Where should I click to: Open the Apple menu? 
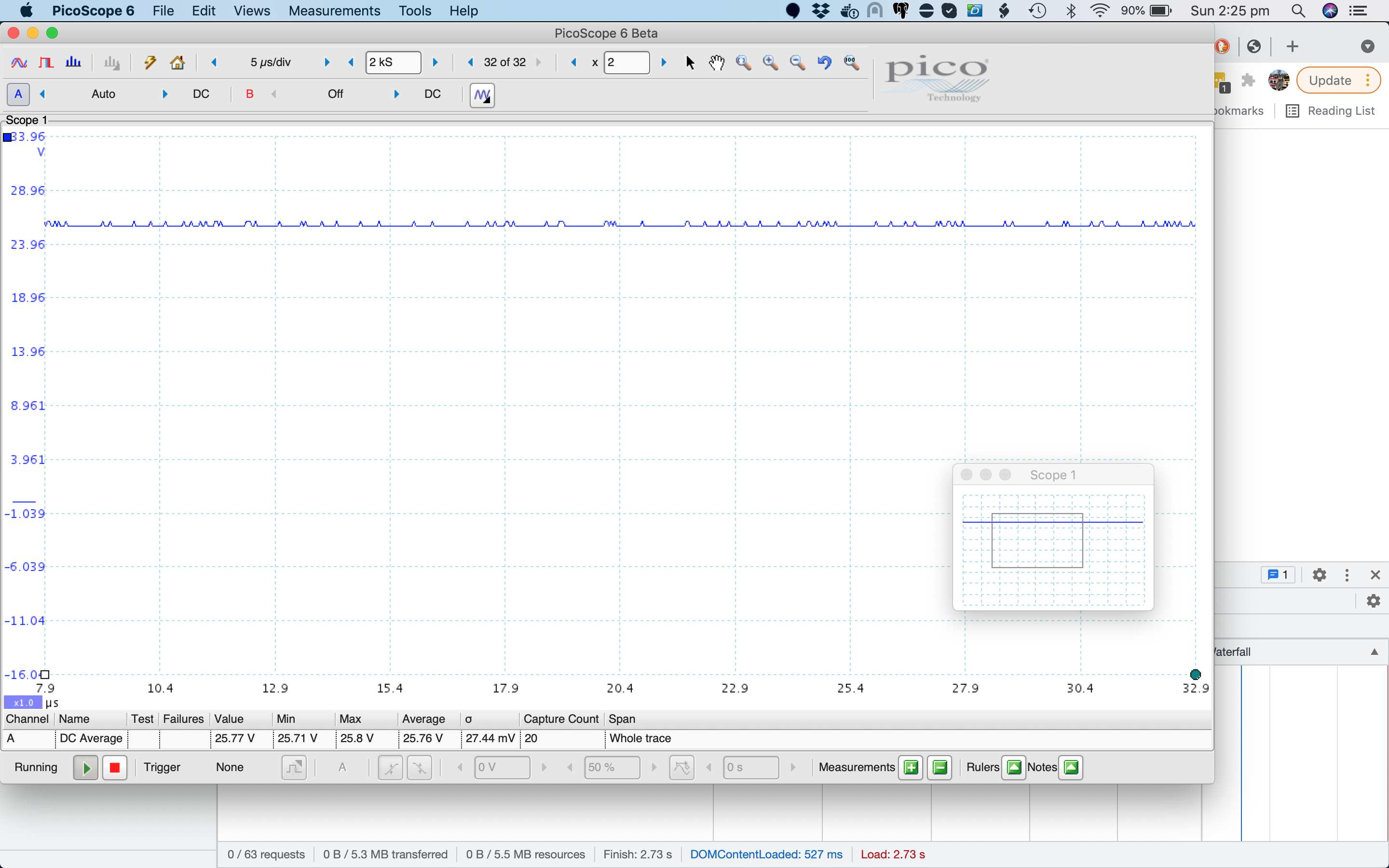(x=27, y=11)
